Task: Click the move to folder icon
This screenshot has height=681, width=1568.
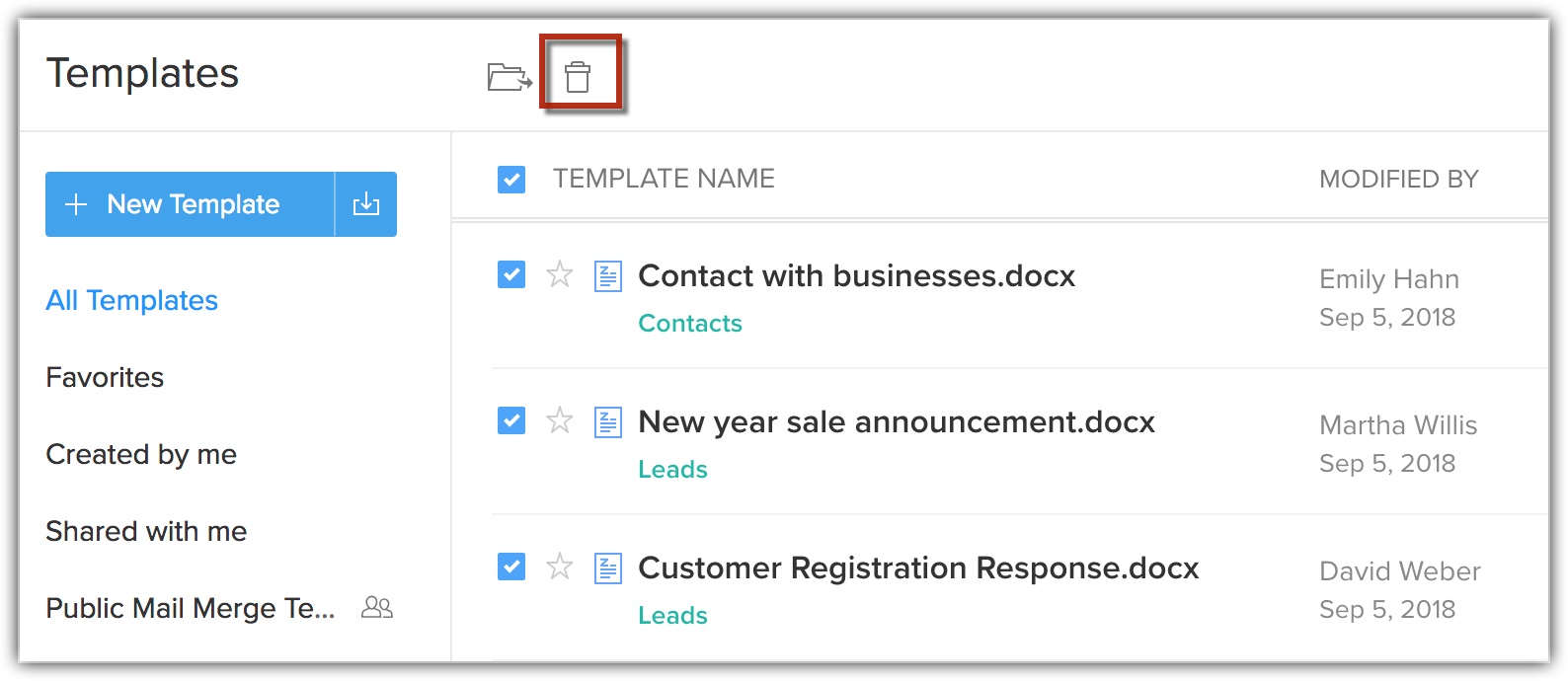Action: coord(510,76)
